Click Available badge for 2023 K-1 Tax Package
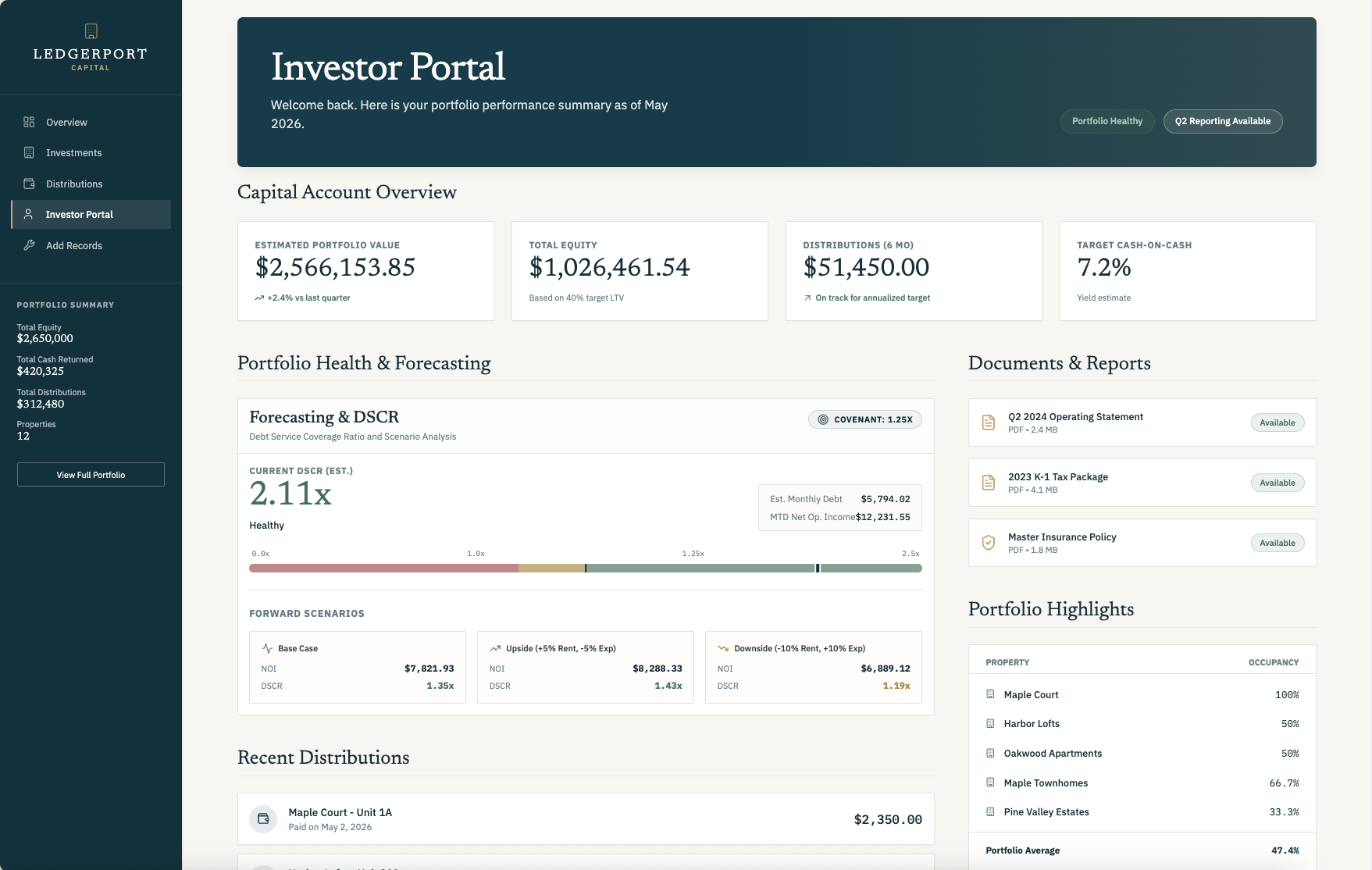Screen dimensions: 1372x870 (x=1278, y=483)
